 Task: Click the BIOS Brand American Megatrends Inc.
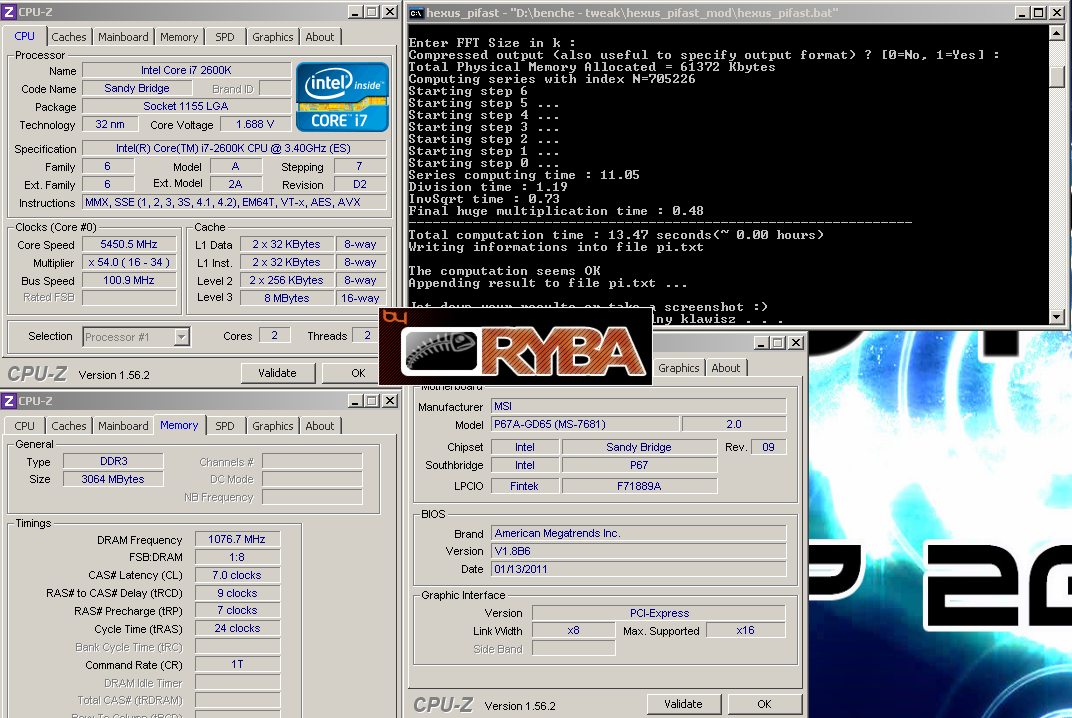click(639, 533)
